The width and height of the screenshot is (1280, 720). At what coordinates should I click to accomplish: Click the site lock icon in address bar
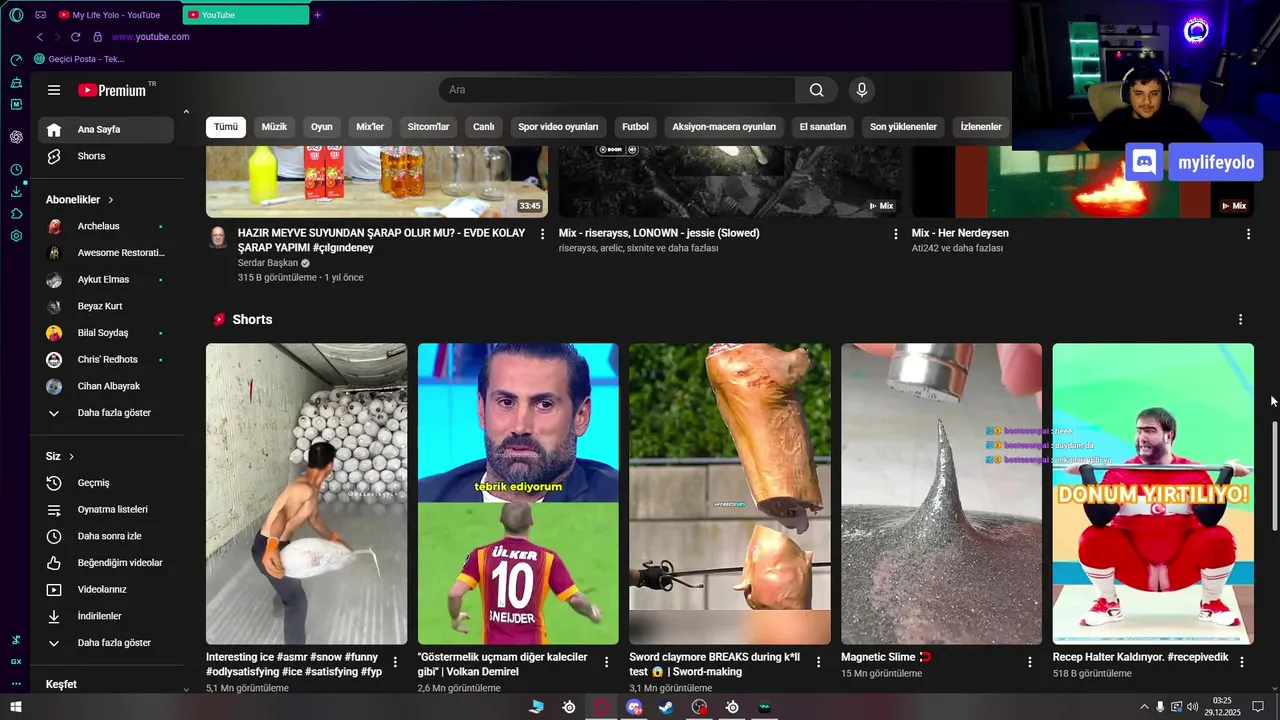pyautogui.click(x=97, y=37)
